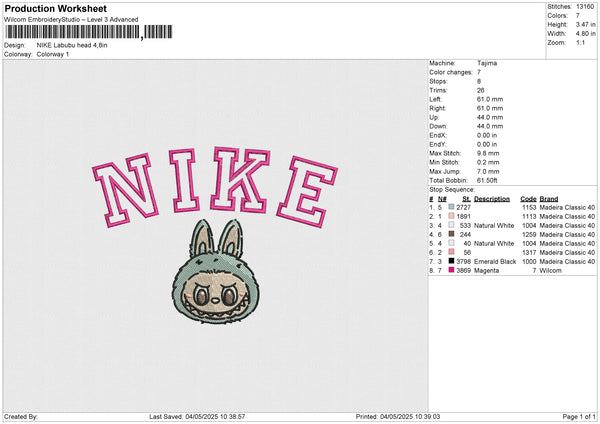The image size is (600, 424).
Task: Click the "N#" column header
Action: [x=442, y=199]
